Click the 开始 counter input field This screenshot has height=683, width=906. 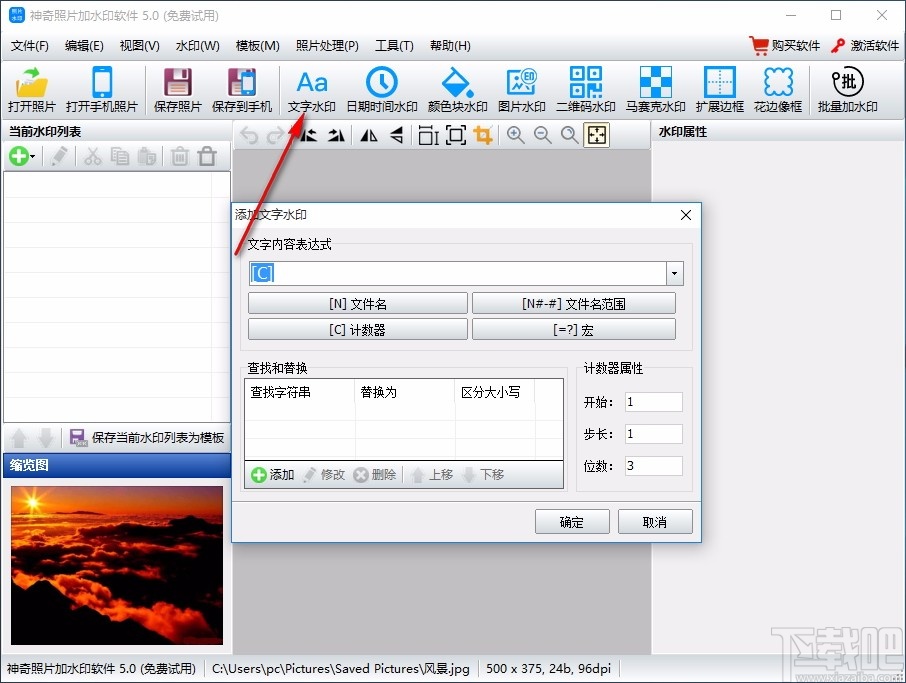click(653, 402)
